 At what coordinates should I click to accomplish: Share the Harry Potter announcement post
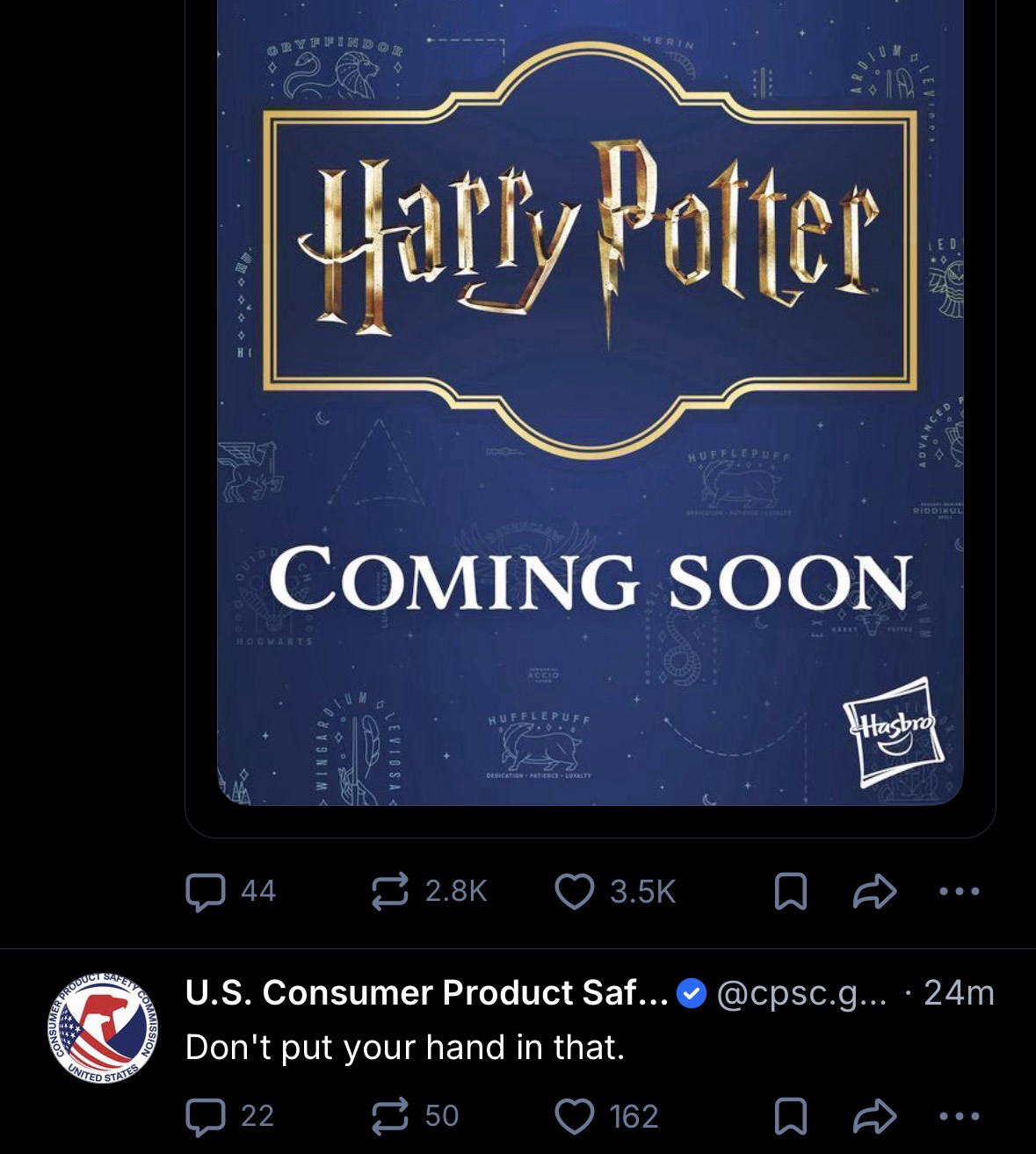(x=874, y=891)
